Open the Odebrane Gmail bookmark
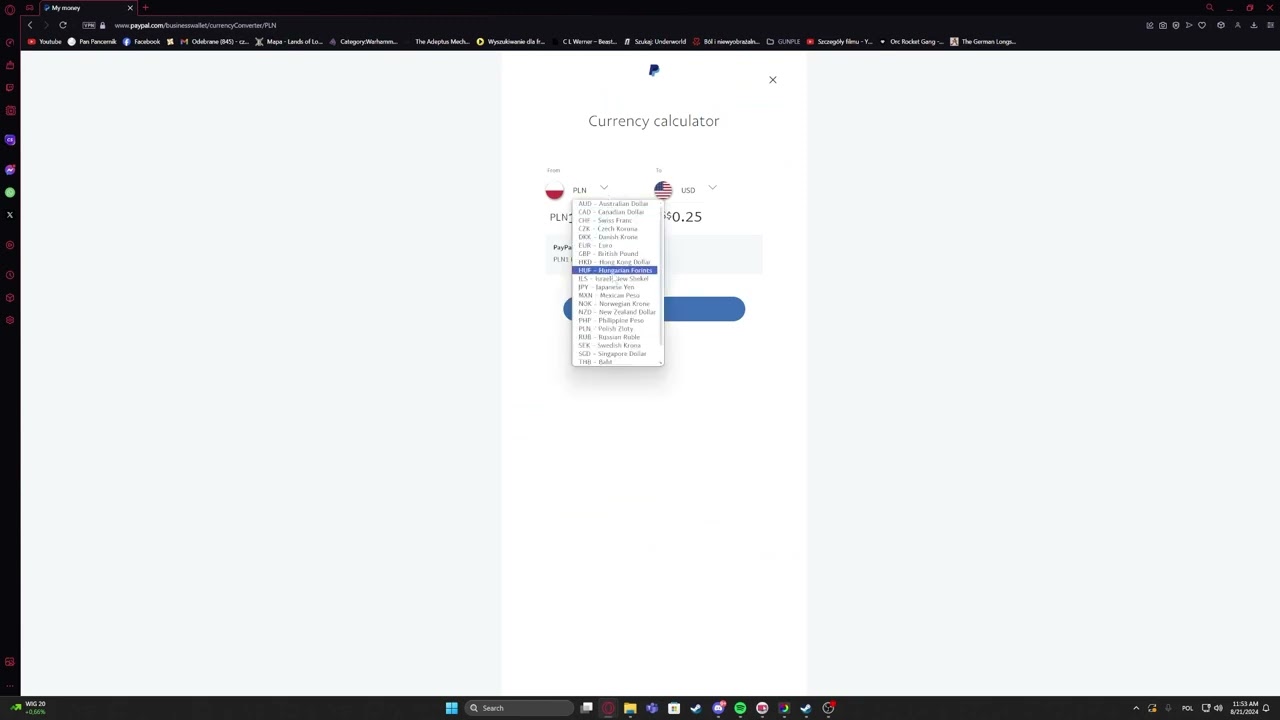 [x=214, y=42]
